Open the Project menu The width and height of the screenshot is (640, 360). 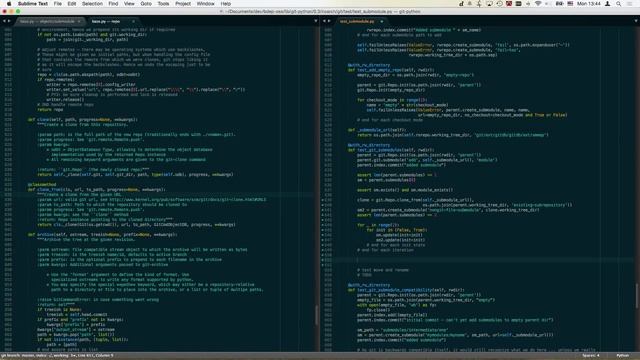click(183, 4)
